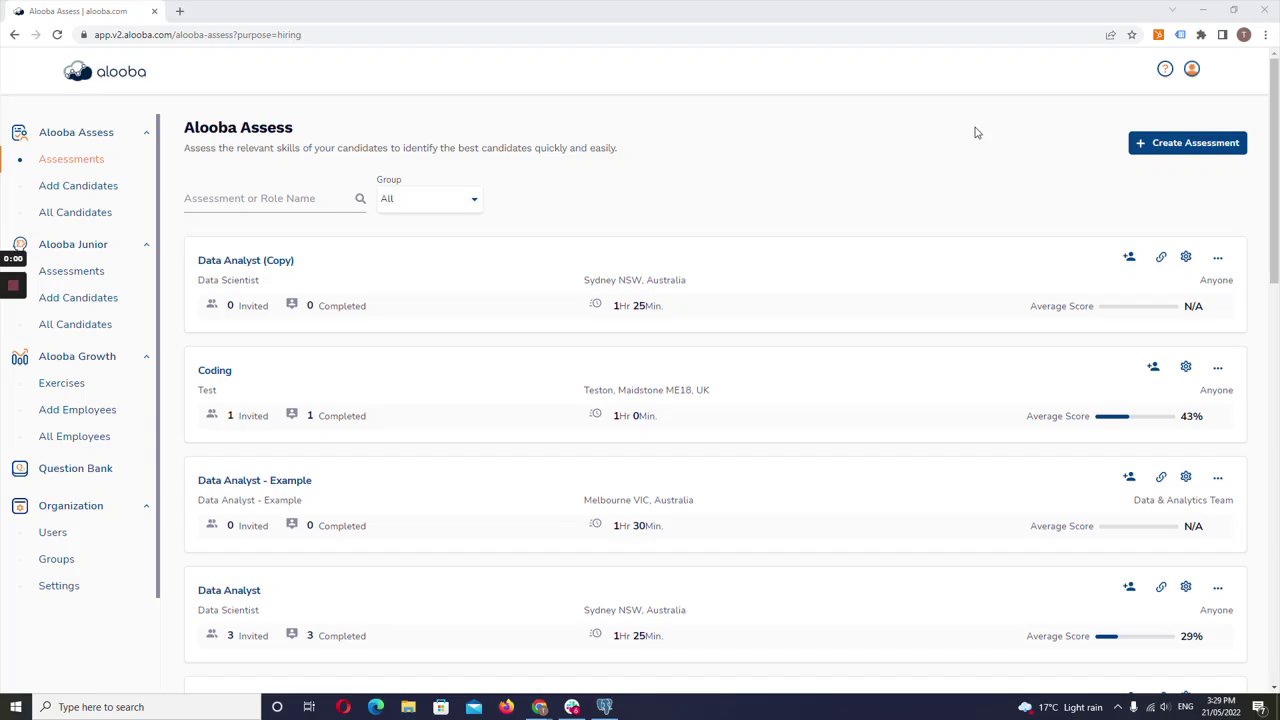Click the Data Analyst average score bar at 29%

pyautogui.click(x=1134, y=636)
